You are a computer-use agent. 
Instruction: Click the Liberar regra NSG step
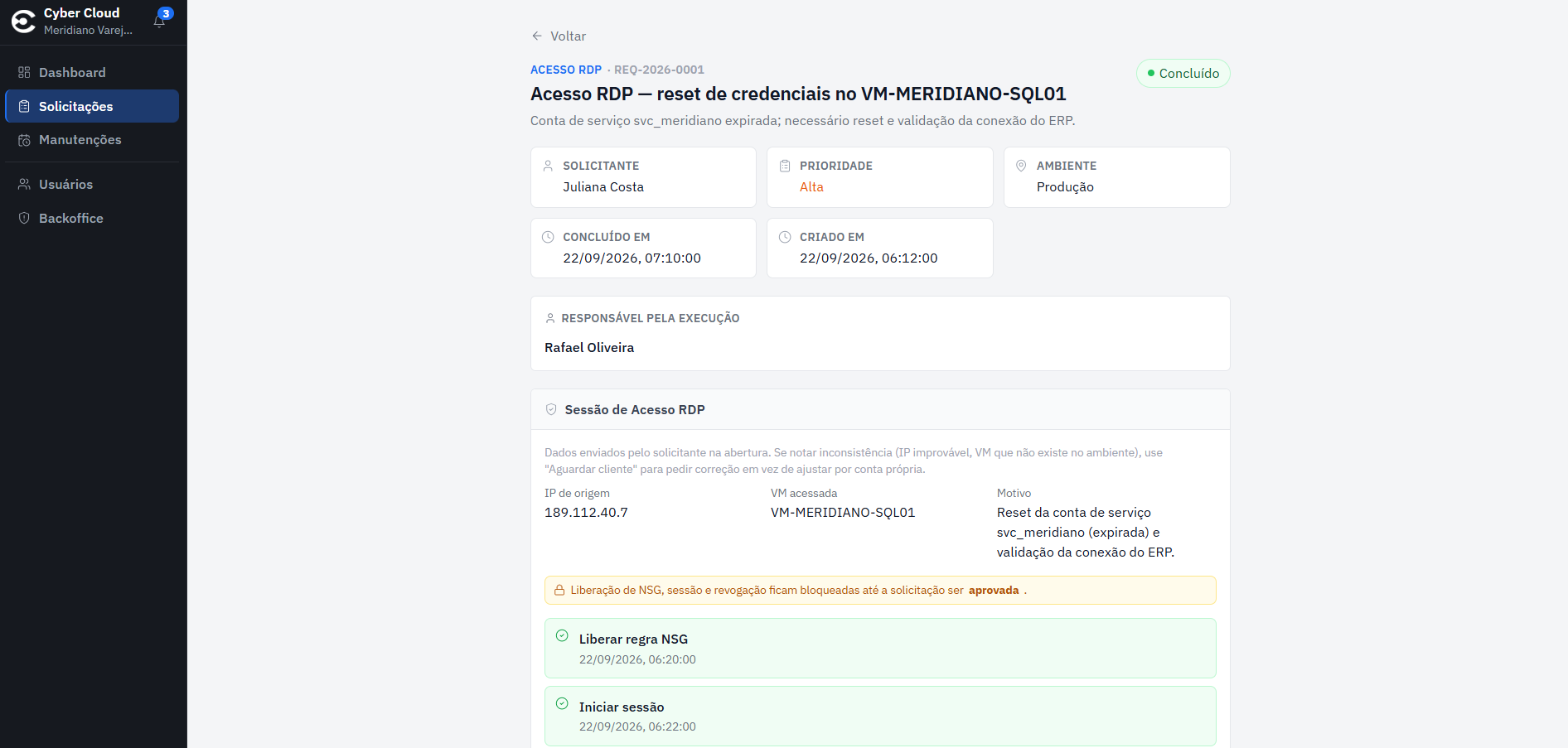[x=880, y=648]
